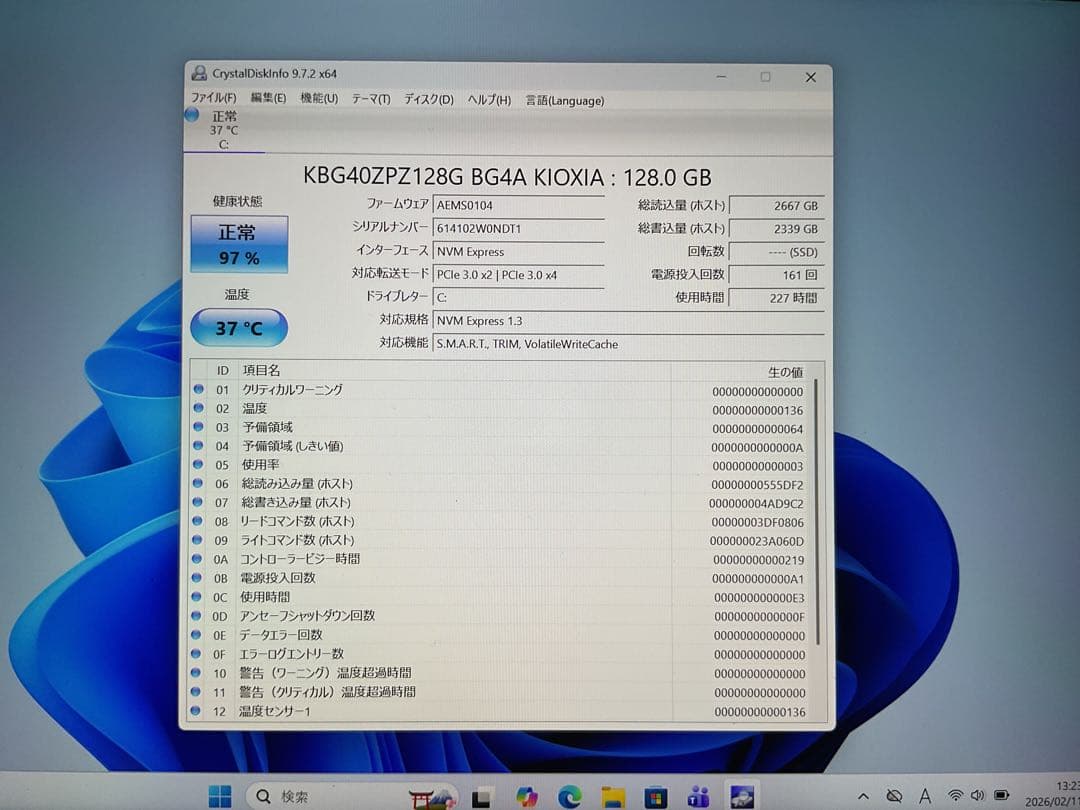Select row 06 総読み込み量 (ホスト)
The height and width of the screenshot is (810, 1080).
tap(501, 484)
